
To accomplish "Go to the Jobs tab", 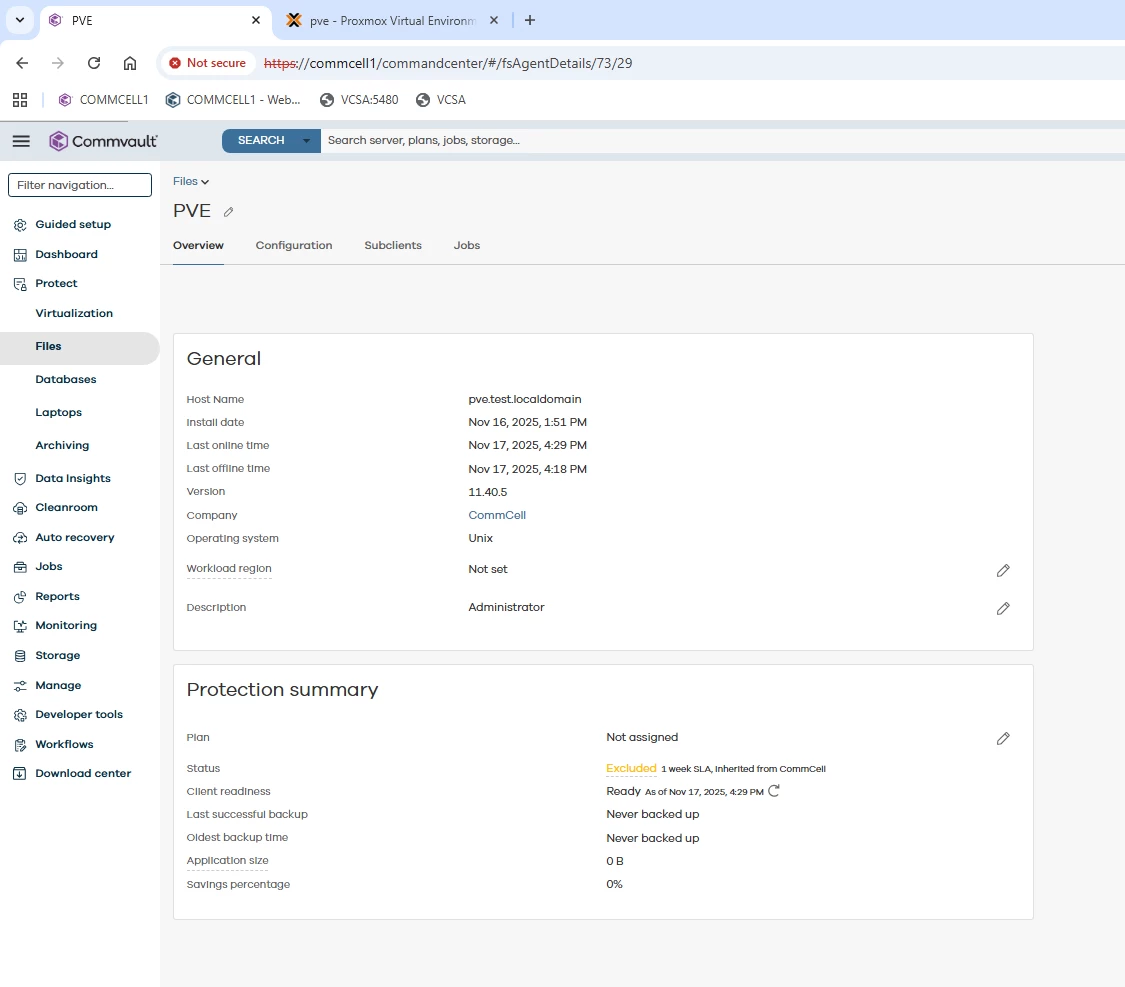I will click(x=466, y=245).
